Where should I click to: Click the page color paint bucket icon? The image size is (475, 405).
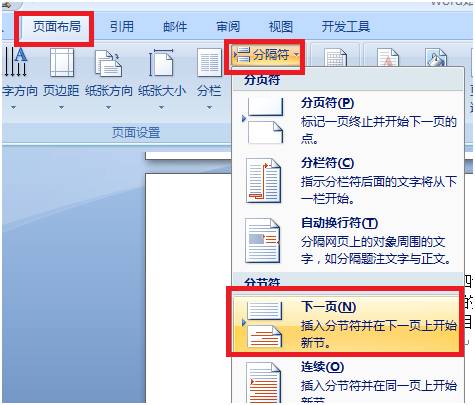[436, 57]
